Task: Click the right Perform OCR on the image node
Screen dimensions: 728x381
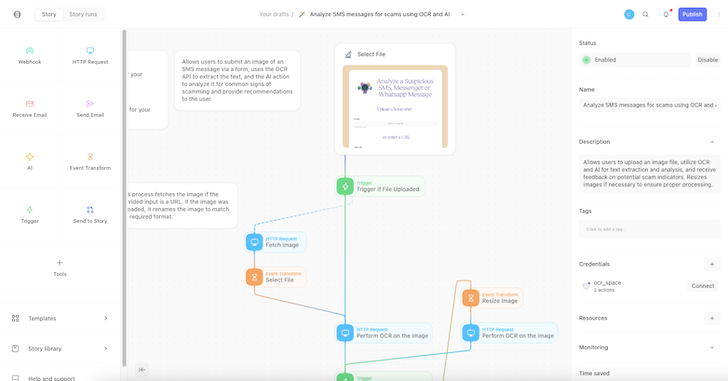Action: (x=510, y=333)
